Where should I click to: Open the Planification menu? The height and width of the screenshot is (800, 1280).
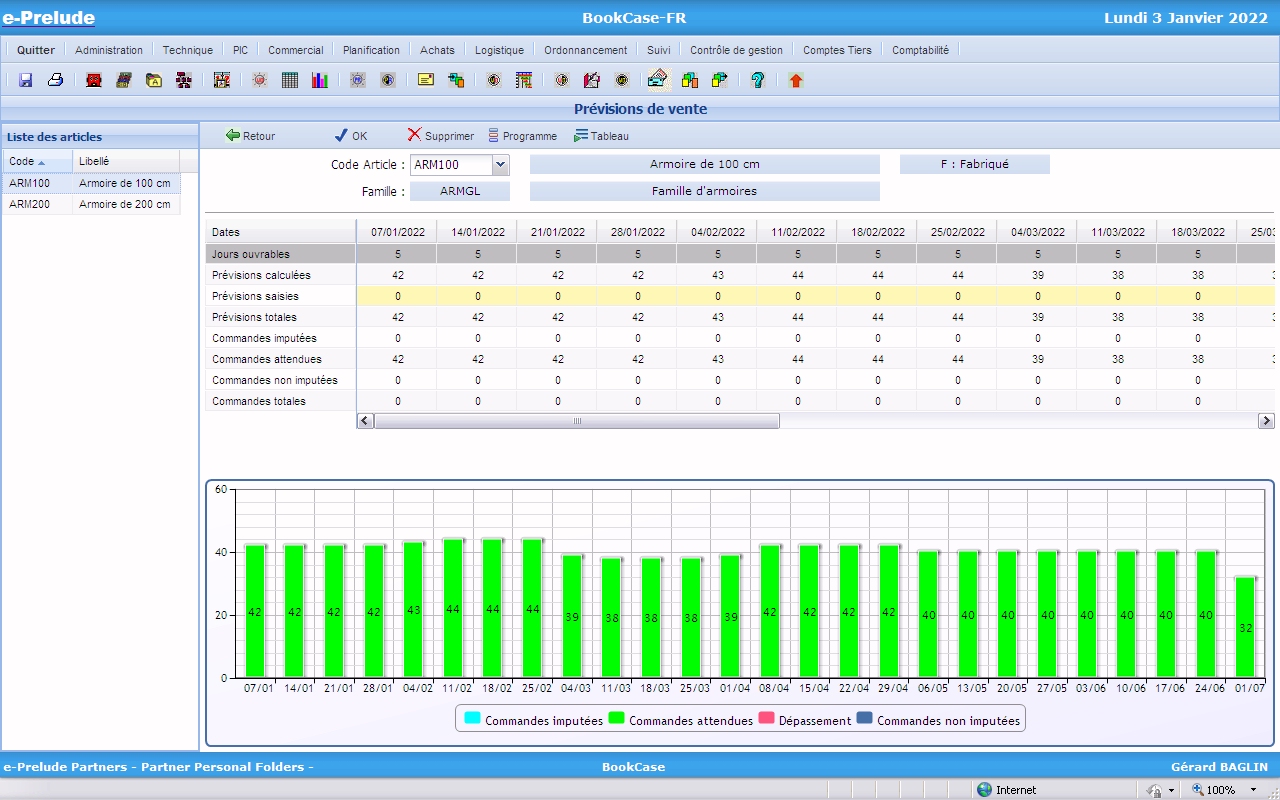[x=371, y=50]
